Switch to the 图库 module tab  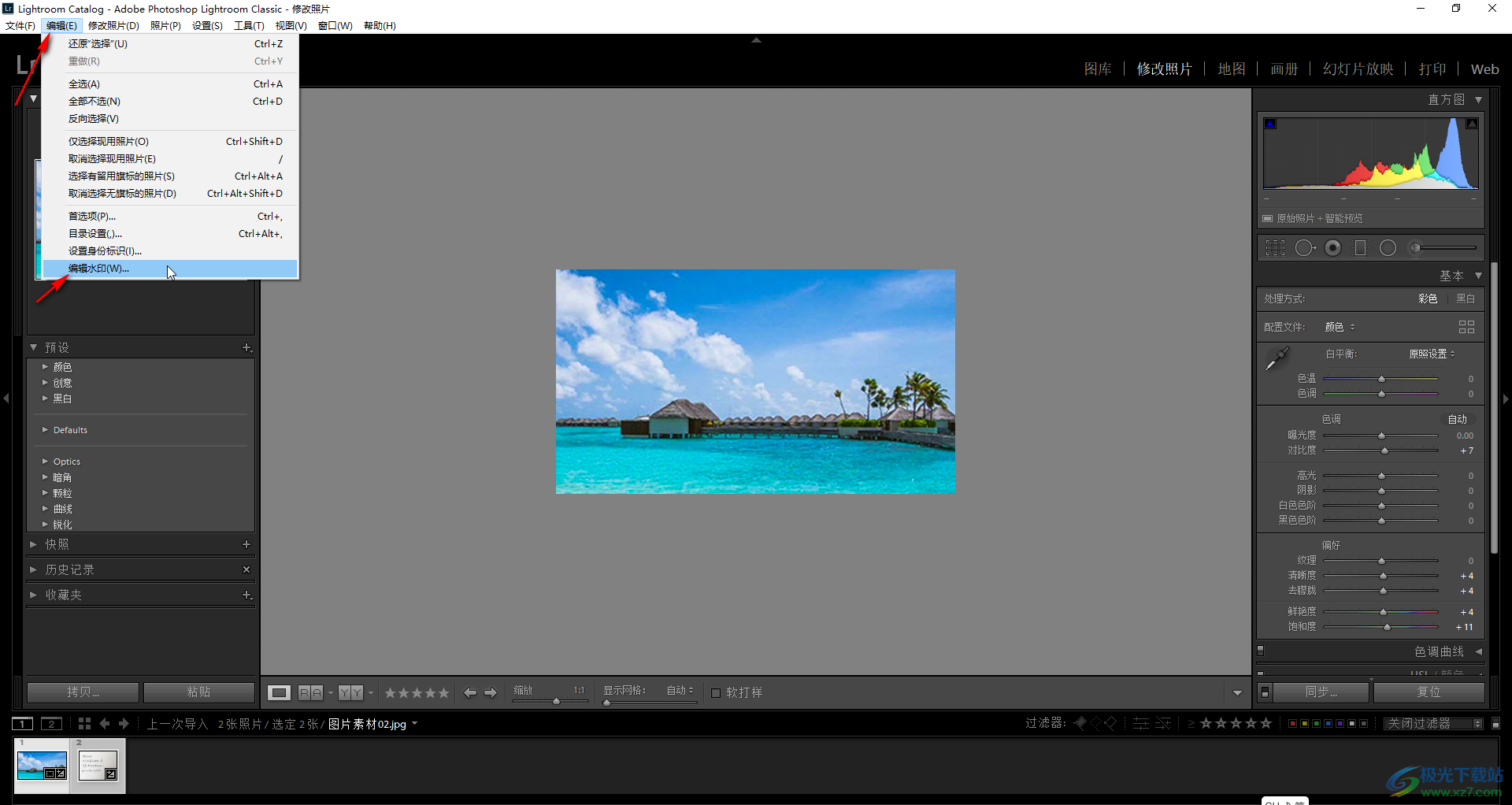click(x=1097, y=69)
